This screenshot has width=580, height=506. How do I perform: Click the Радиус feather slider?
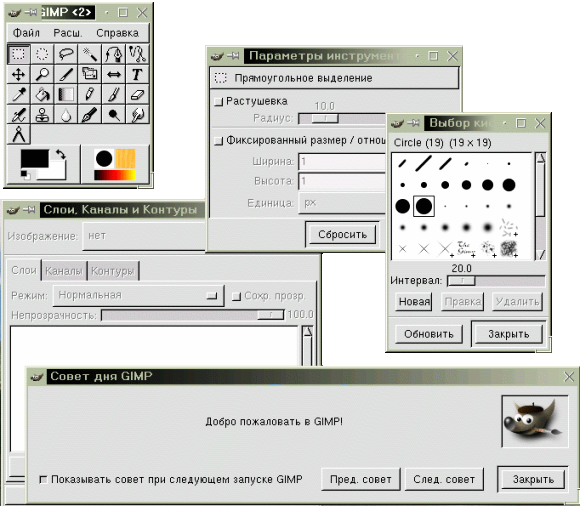pyautogui.click(x=342, y=119)
